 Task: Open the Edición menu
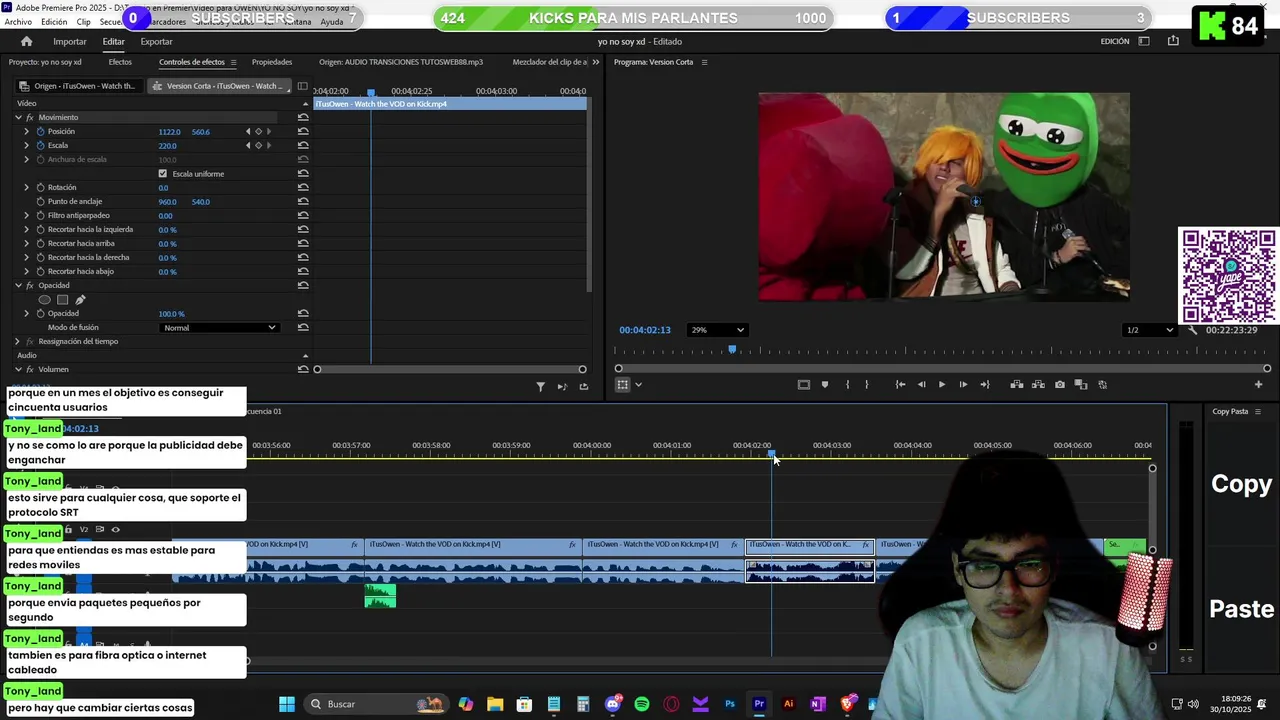(54, 22)
